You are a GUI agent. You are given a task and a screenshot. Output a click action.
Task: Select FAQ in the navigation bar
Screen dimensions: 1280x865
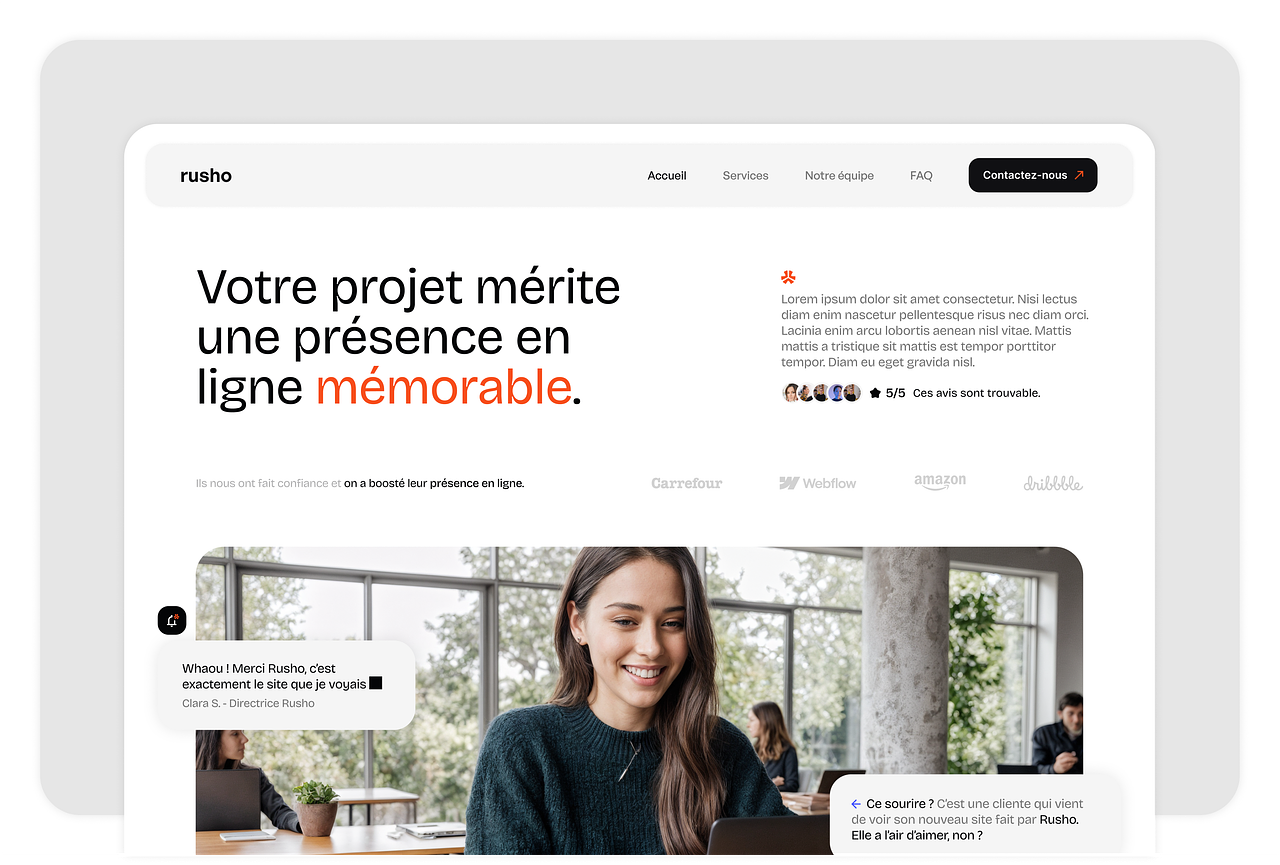point(921,175)
